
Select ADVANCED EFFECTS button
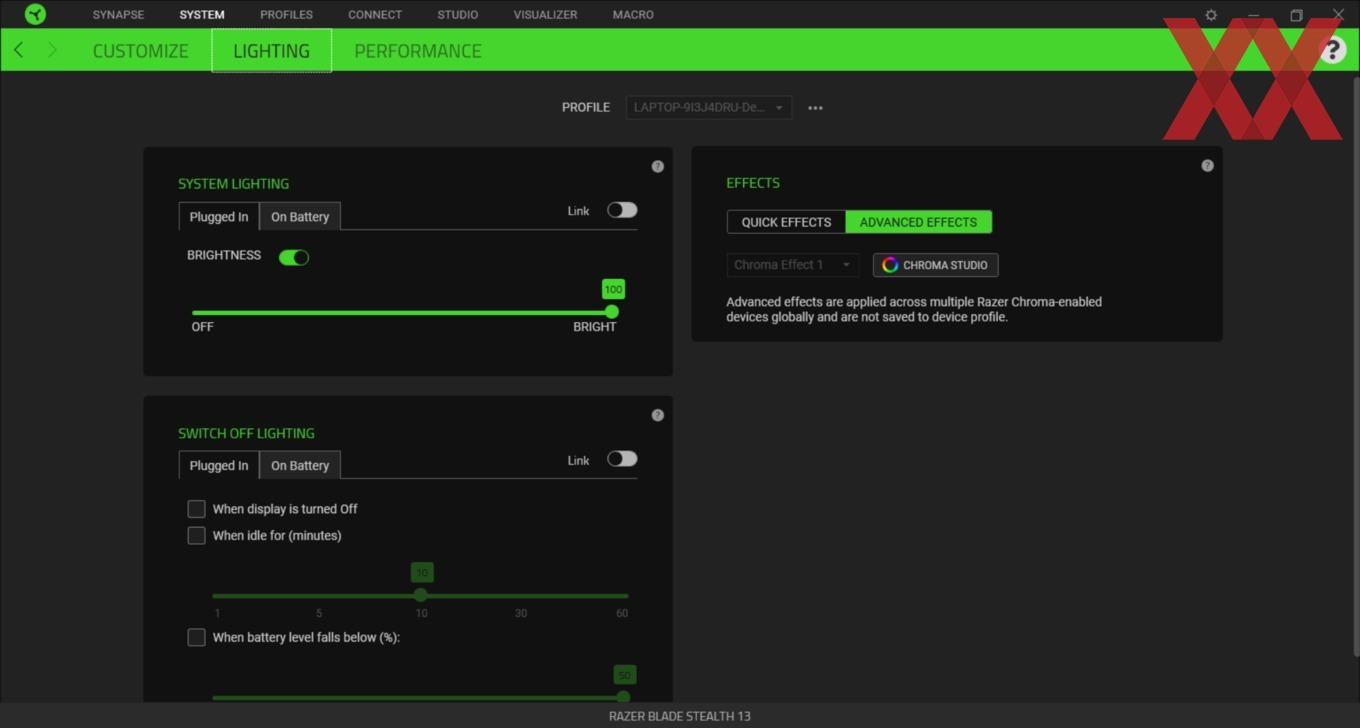point(918,222)
